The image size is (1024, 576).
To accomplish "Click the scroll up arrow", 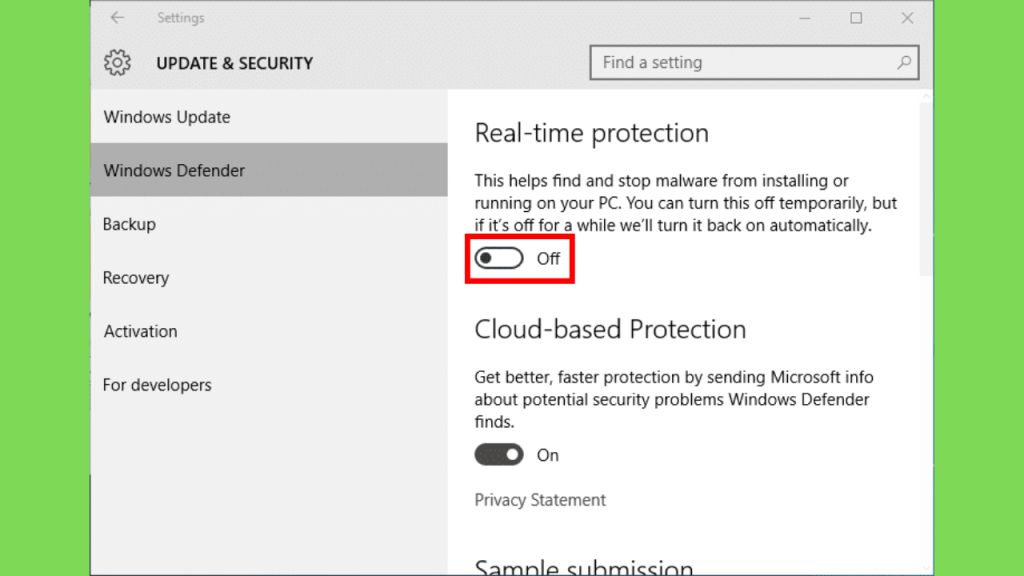I will [x=926, y=97].
